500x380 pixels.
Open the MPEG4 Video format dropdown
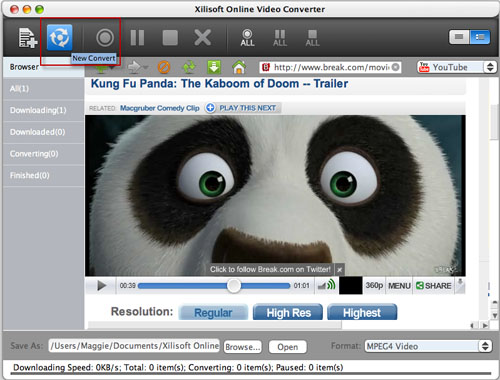[x=428, y=346]
